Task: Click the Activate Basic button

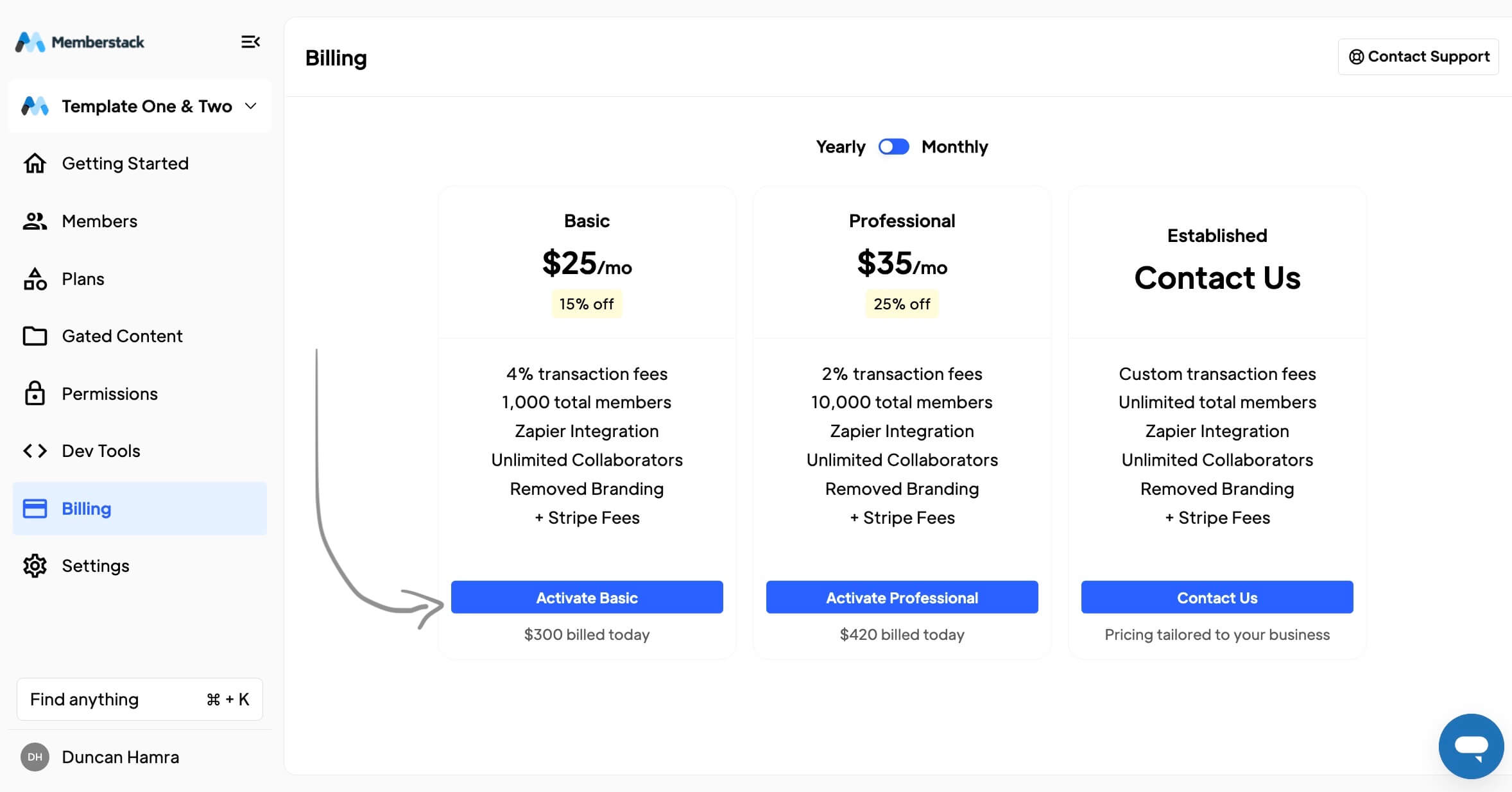Action: [x=587, y=598]
